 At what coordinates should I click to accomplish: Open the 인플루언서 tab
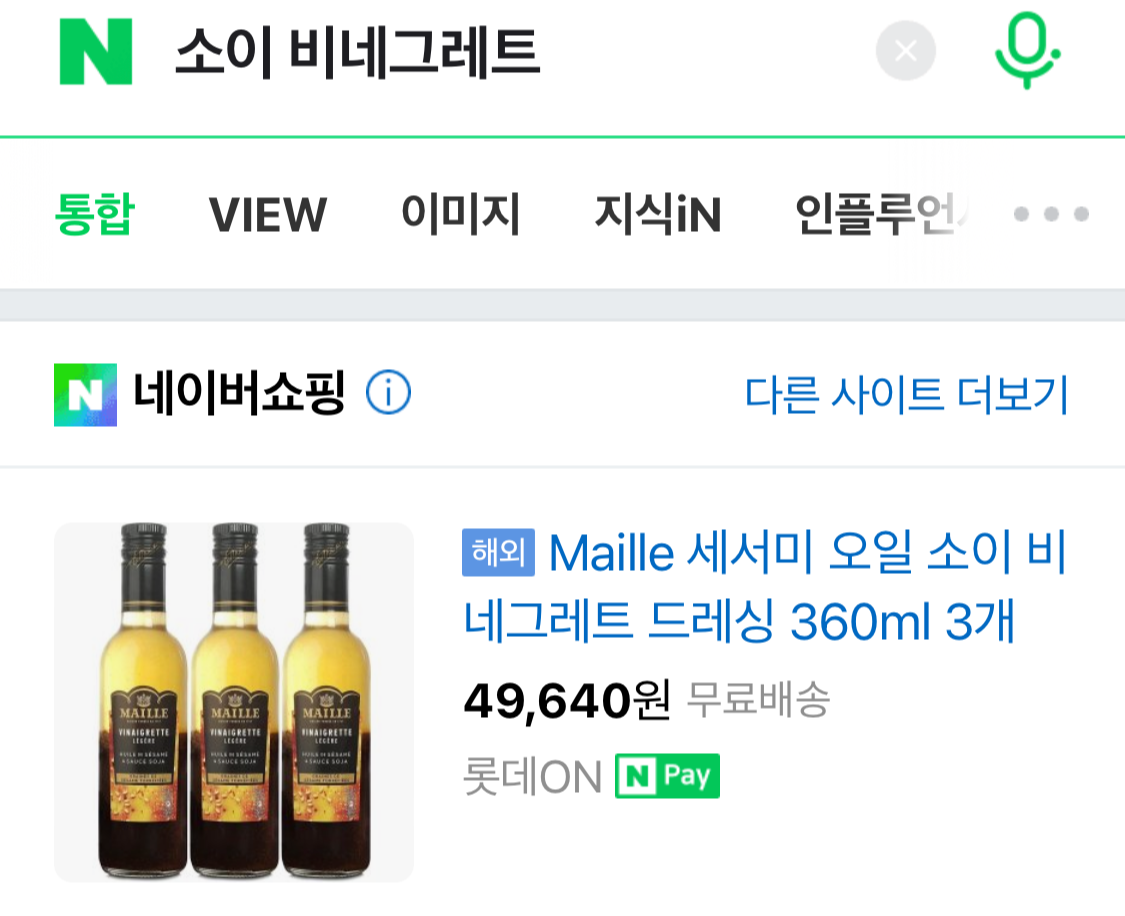point(882,214)
